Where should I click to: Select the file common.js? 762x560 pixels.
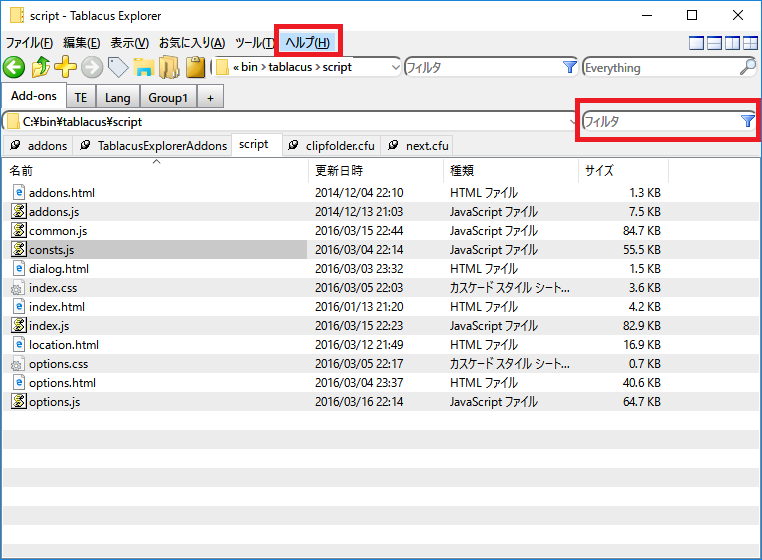click(58, 230)
